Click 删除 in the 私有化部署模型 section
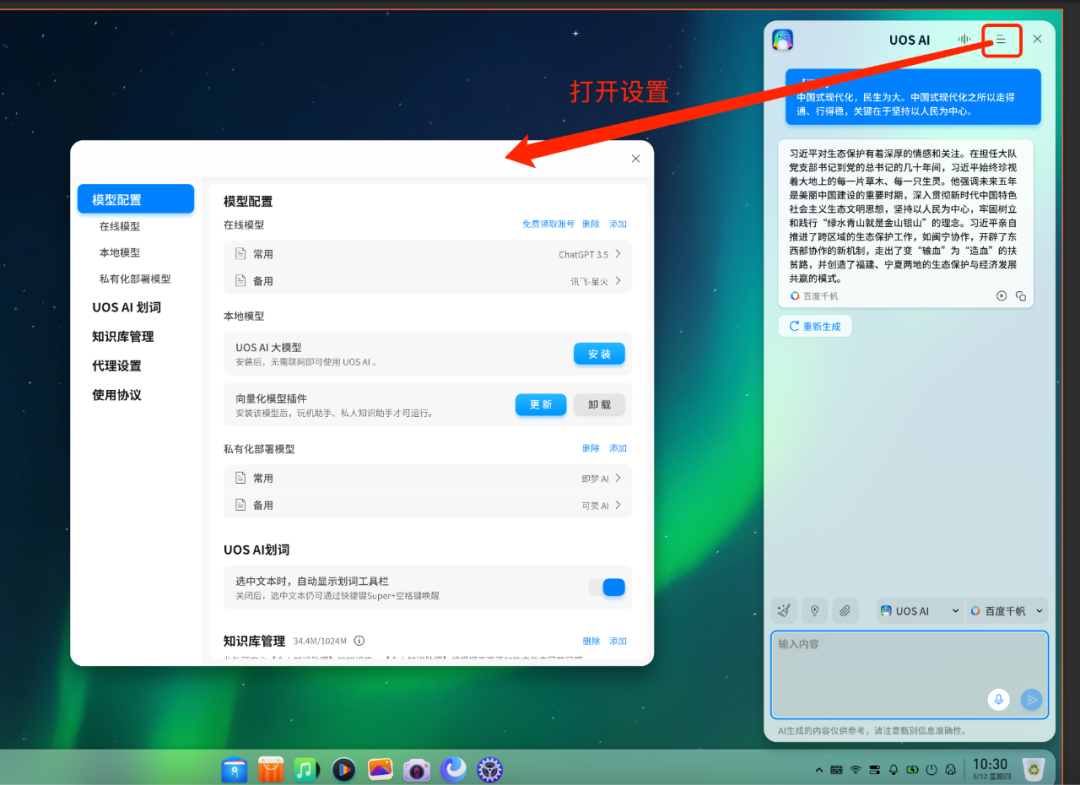The width and height of the screenshot is (1080, 785). pyautogui.click(x=591, y=448)
